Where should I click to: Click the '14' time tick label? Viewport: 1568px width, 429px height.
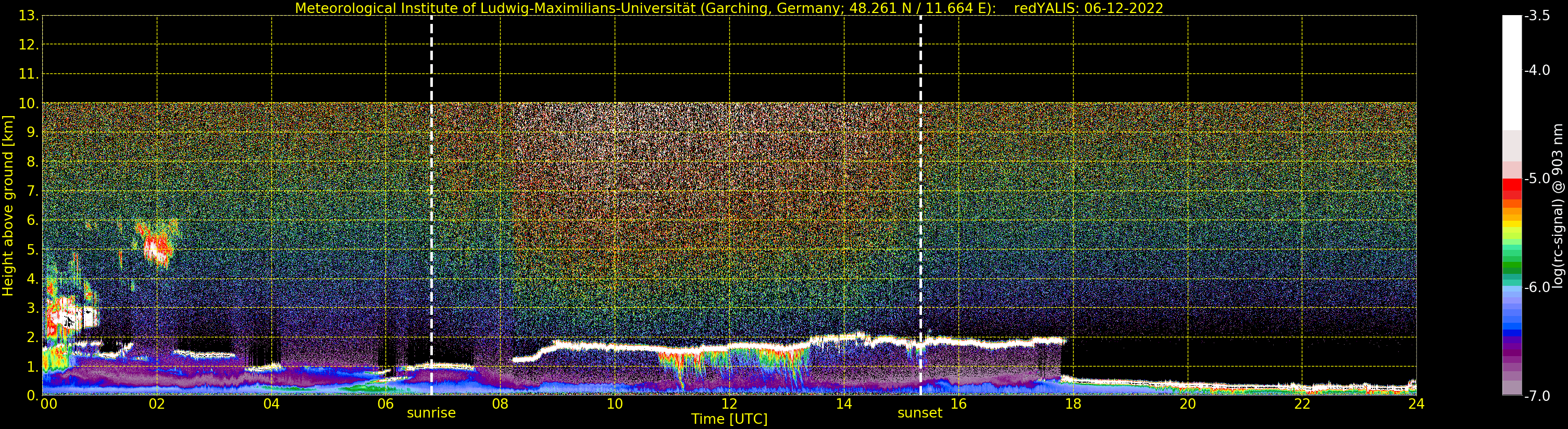pyautogui.click(x=844, y=403)
